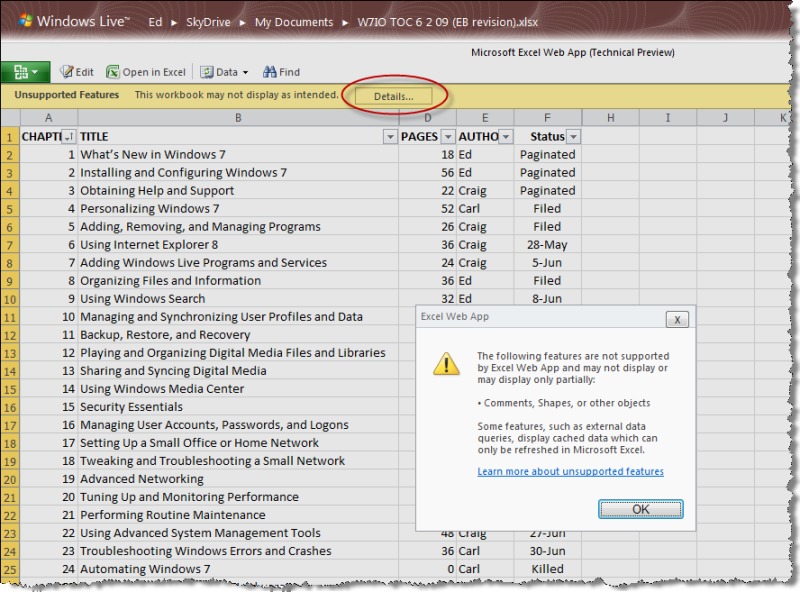Select cell 'Using Internet Explorer 8'
Image resolution: width=800 pixels, height=592 pixels.
click(x=238, y=245)
